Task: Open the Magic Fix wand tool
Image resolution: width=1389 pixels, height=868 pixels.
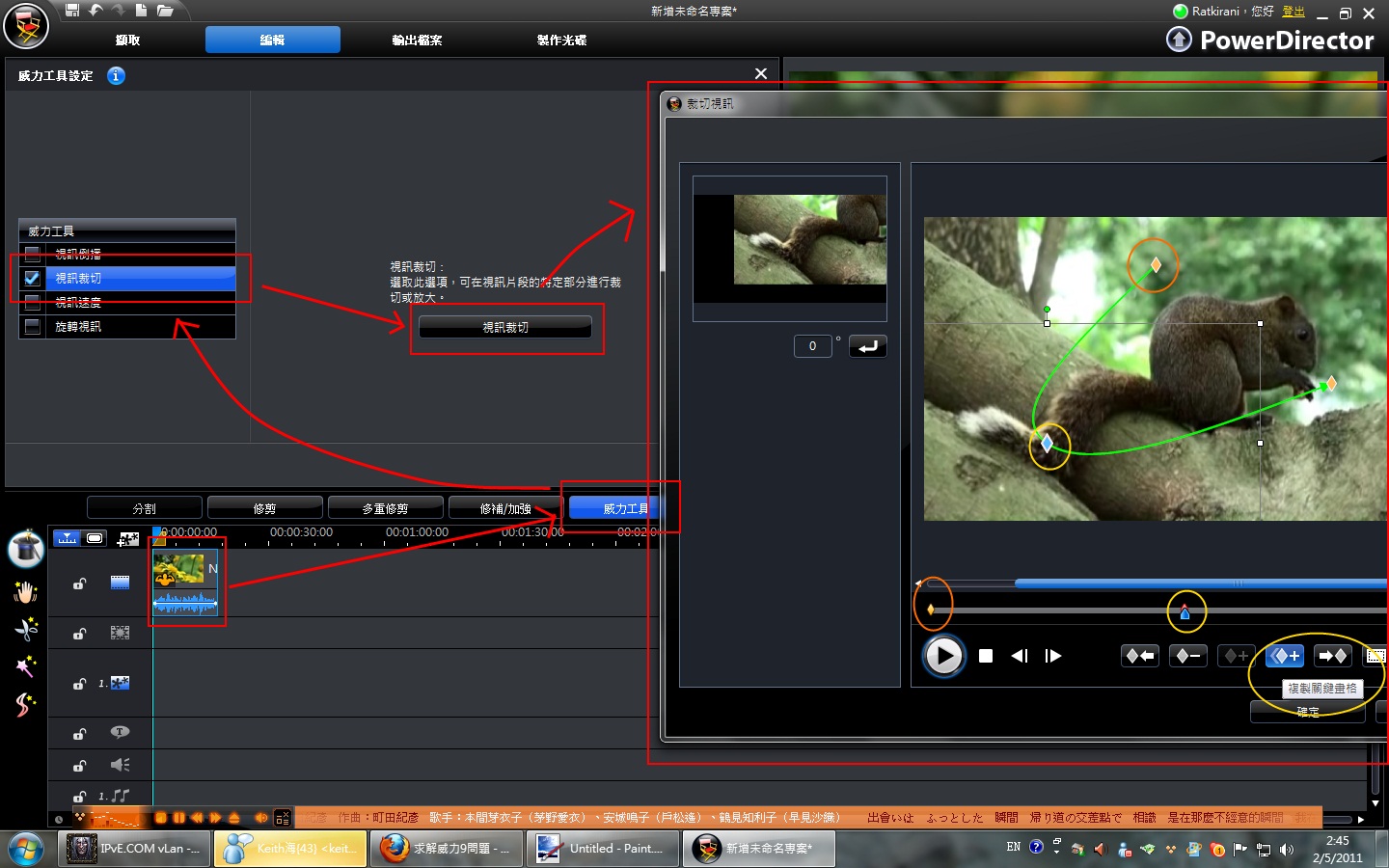Action: click(26, 665)
